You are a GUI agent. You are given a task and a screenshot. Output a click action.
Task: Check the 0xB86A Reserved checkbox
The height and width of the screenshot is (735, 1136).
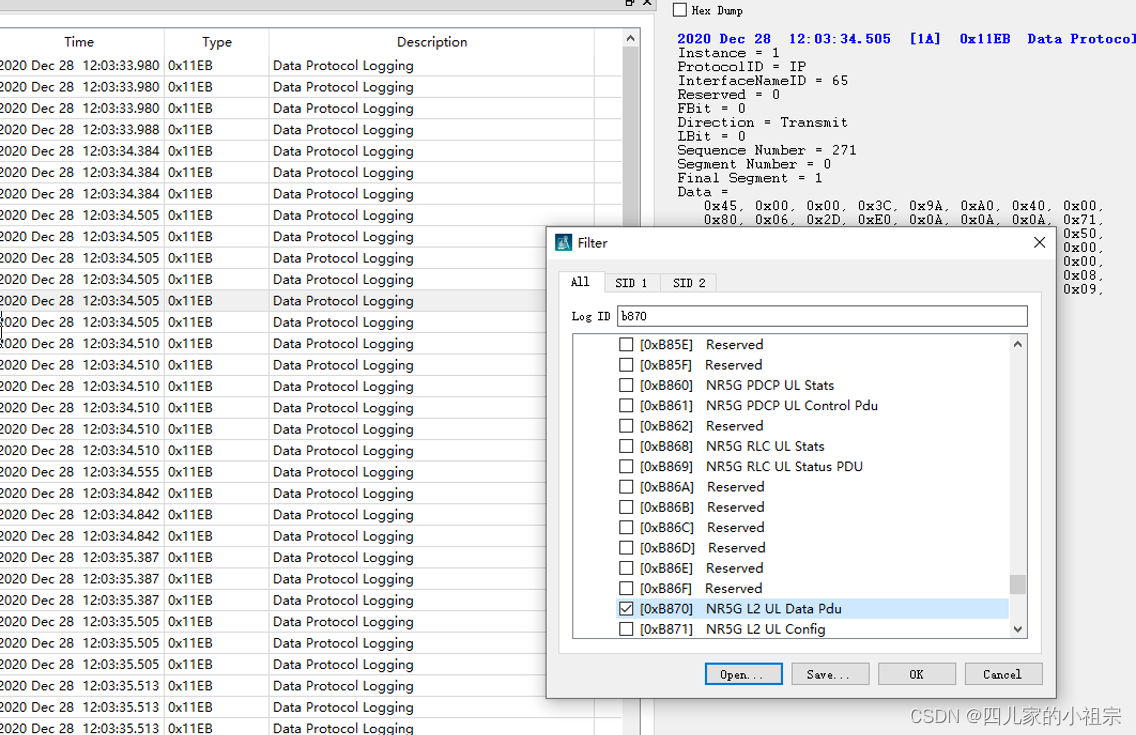(x=626, y=487)
